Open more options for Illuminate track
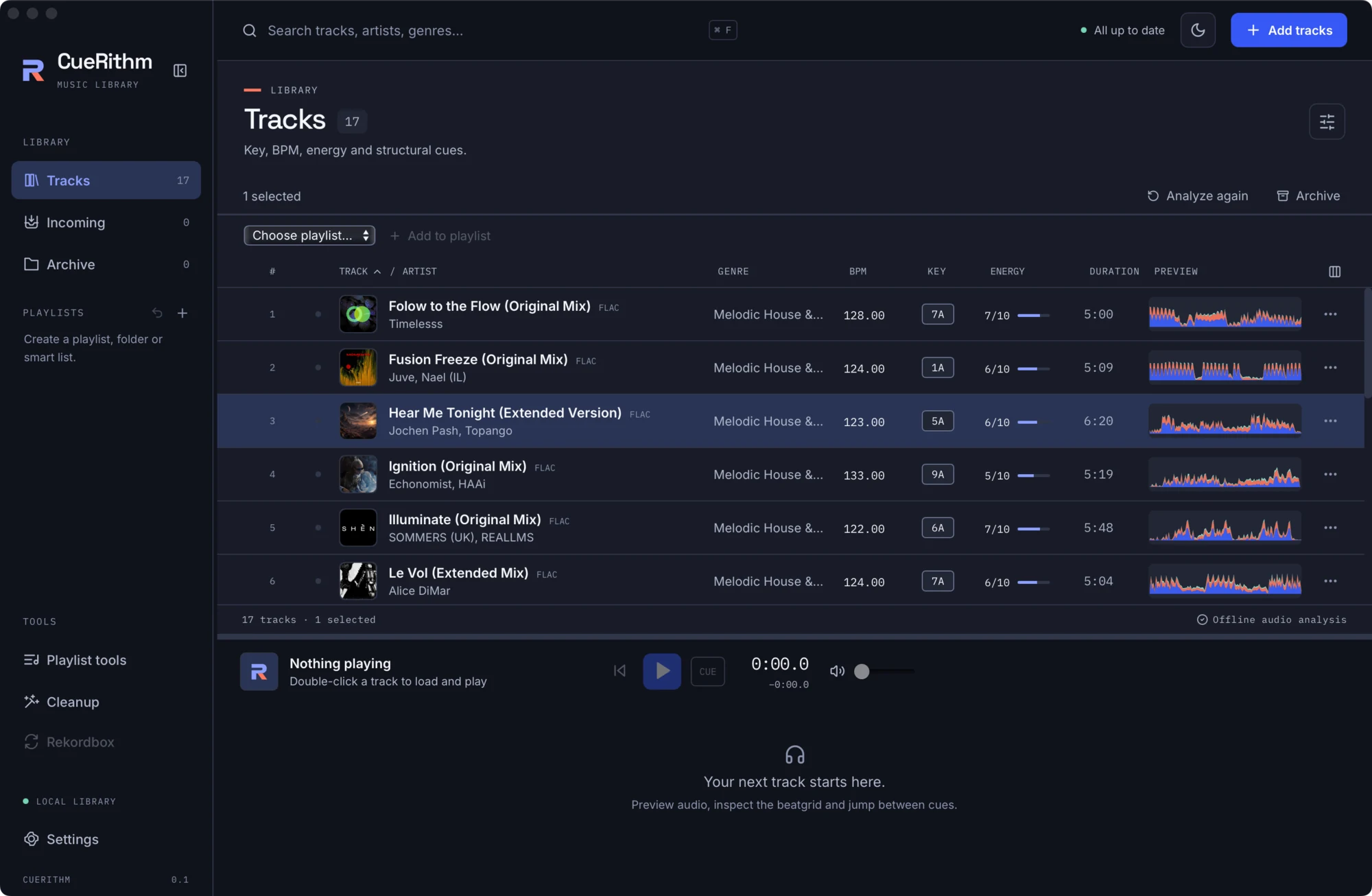Screen dimensions: 1372x896 pyautogui.click(x=1330, y=528)
